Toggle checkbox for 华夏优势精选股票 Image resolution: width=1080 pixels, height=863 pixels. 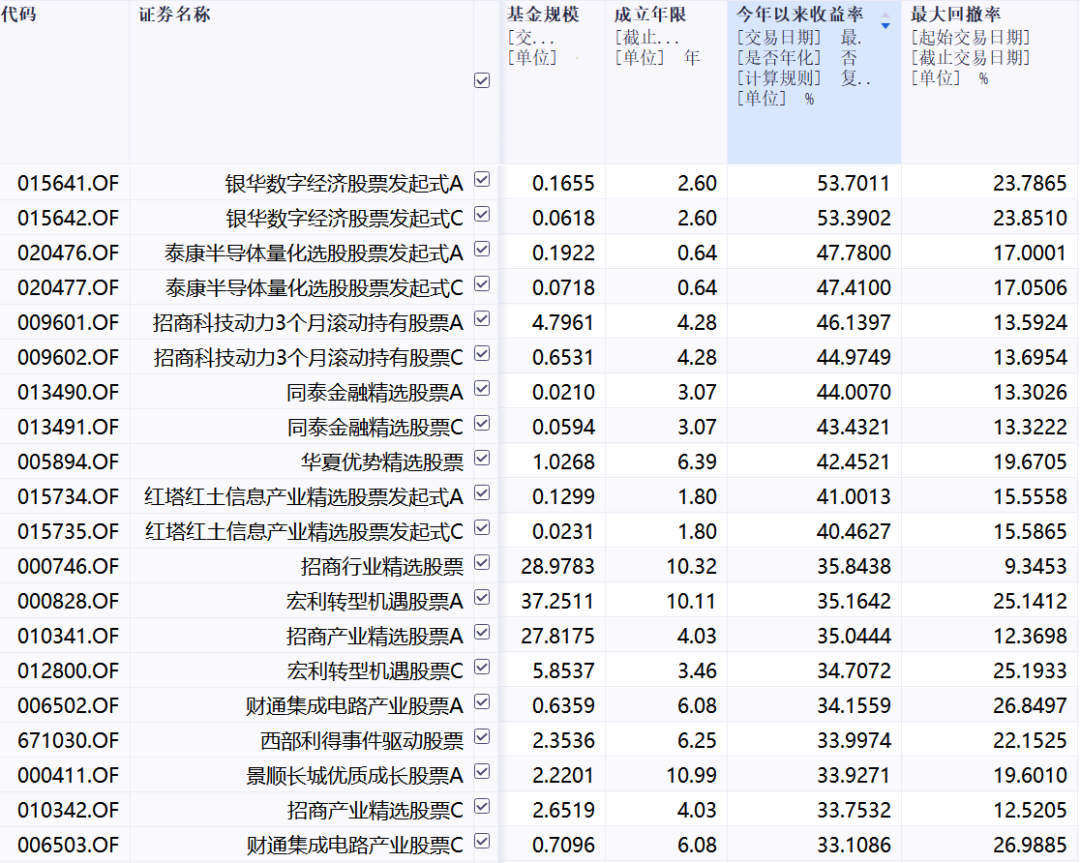click(x=482, y=458)
